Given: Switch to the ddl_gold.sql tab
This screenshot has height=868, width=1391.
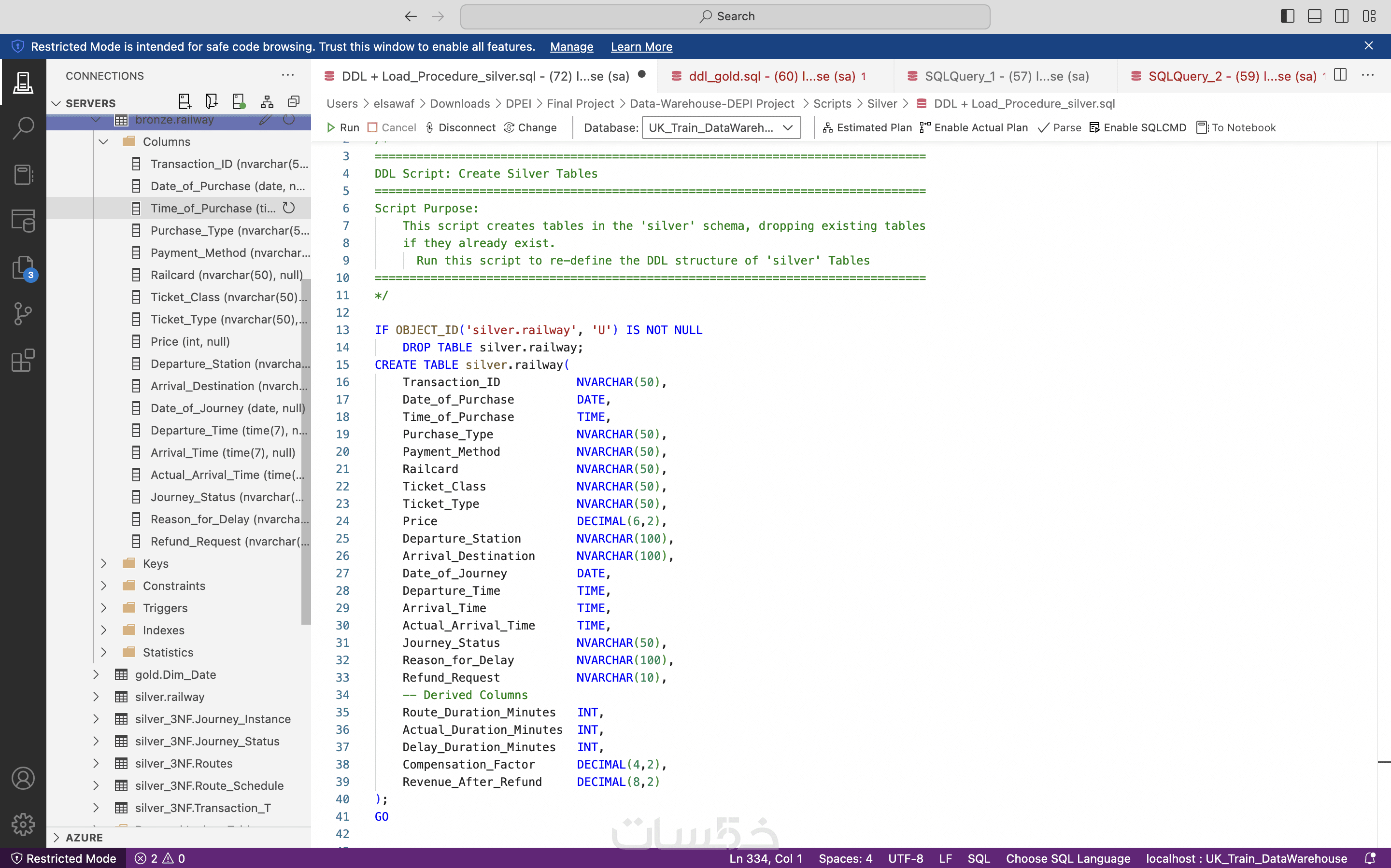Looking at the screenshot, I should coord(771,76).
